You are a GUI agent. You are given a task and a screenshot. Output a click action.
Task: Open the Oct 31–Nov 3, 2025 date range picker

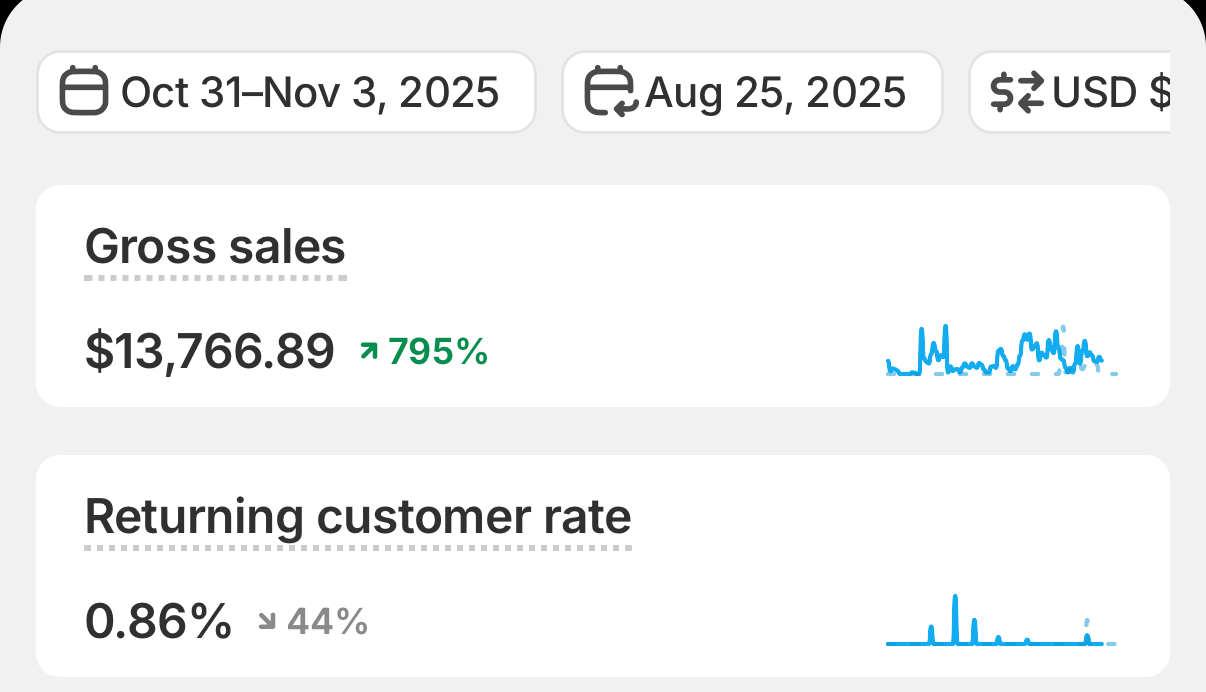click(x=286, y=92)
